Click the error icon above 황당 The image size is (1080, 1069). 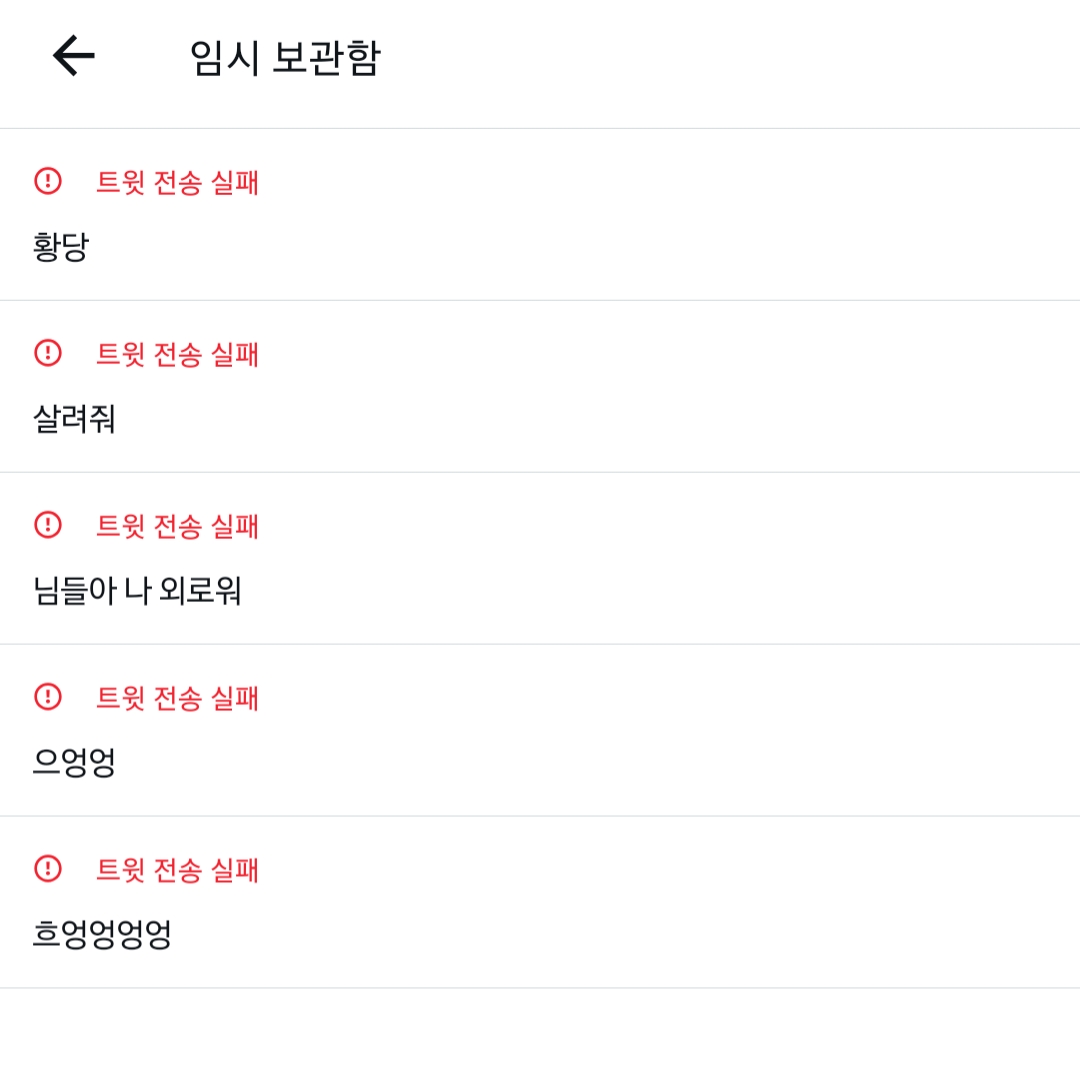[48, 181]
